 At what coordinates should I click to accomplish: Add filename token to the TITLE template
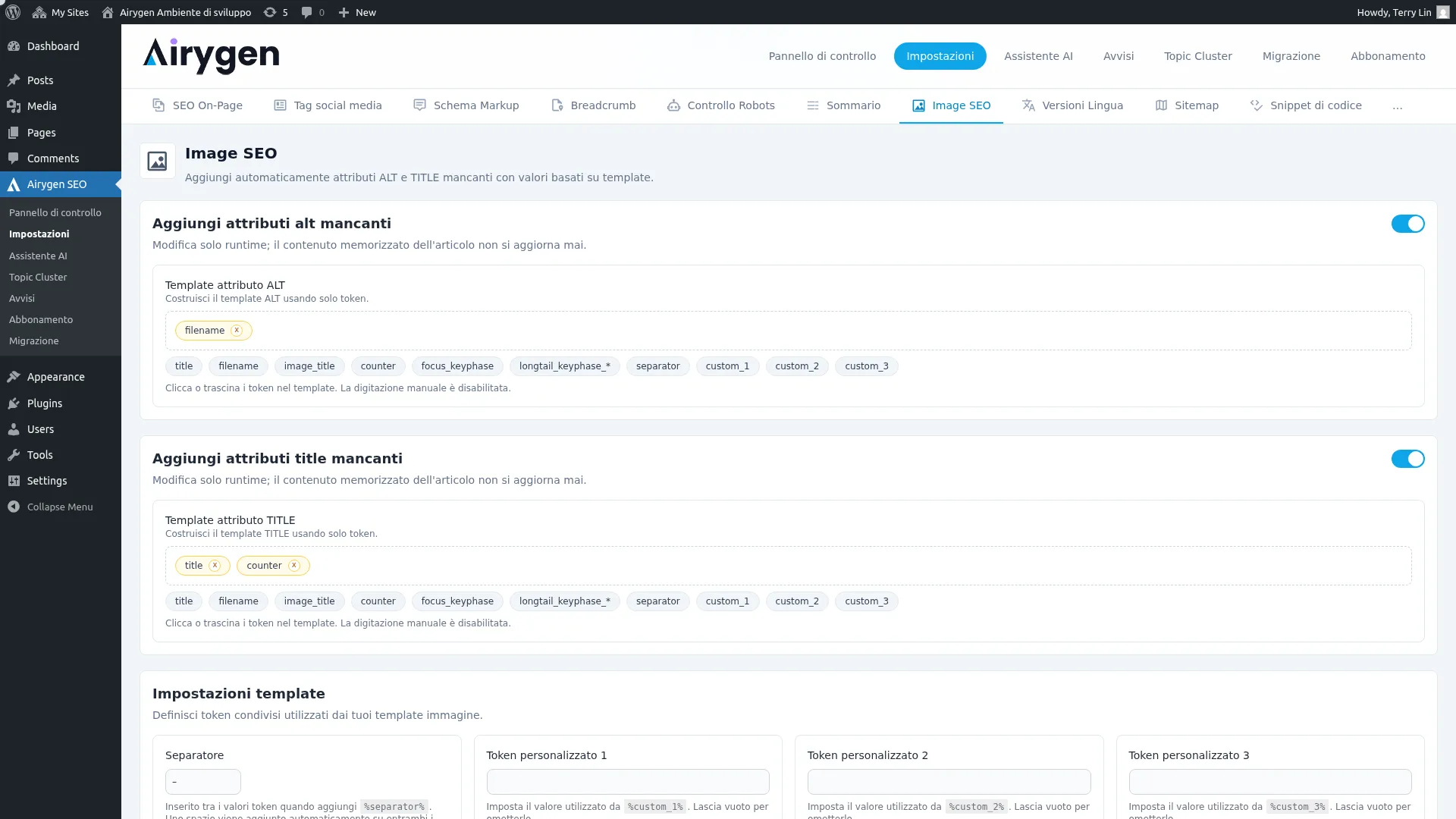(x=238, y=601)
